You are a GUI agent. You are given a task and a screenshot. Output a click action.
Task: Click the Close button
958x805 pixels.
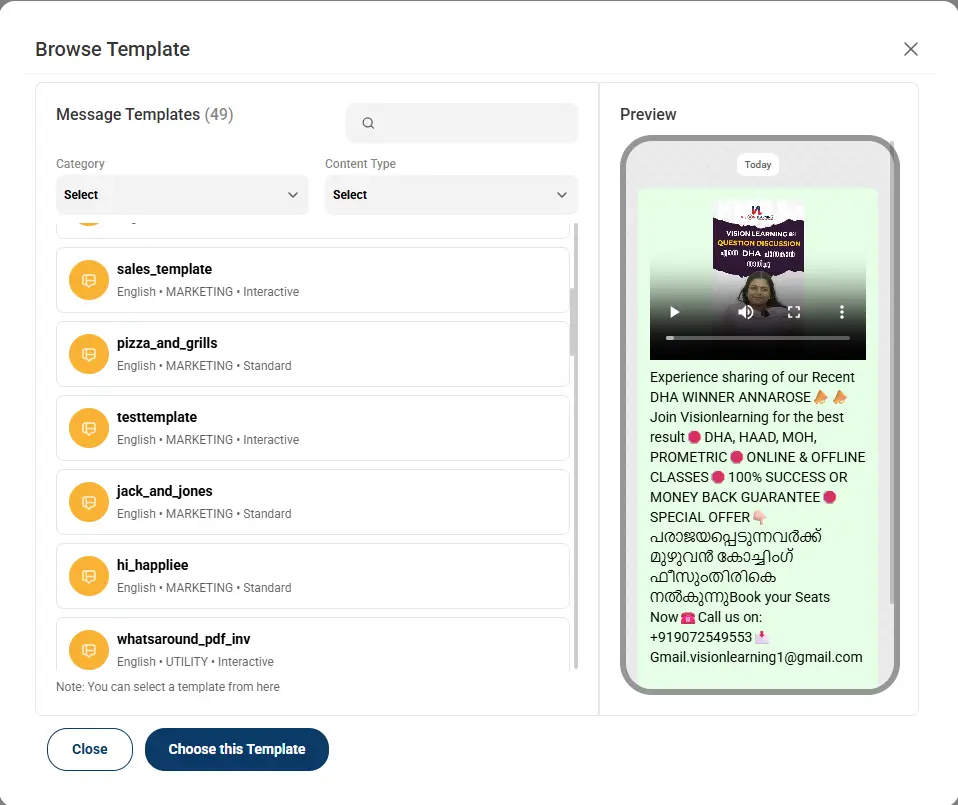90,749
